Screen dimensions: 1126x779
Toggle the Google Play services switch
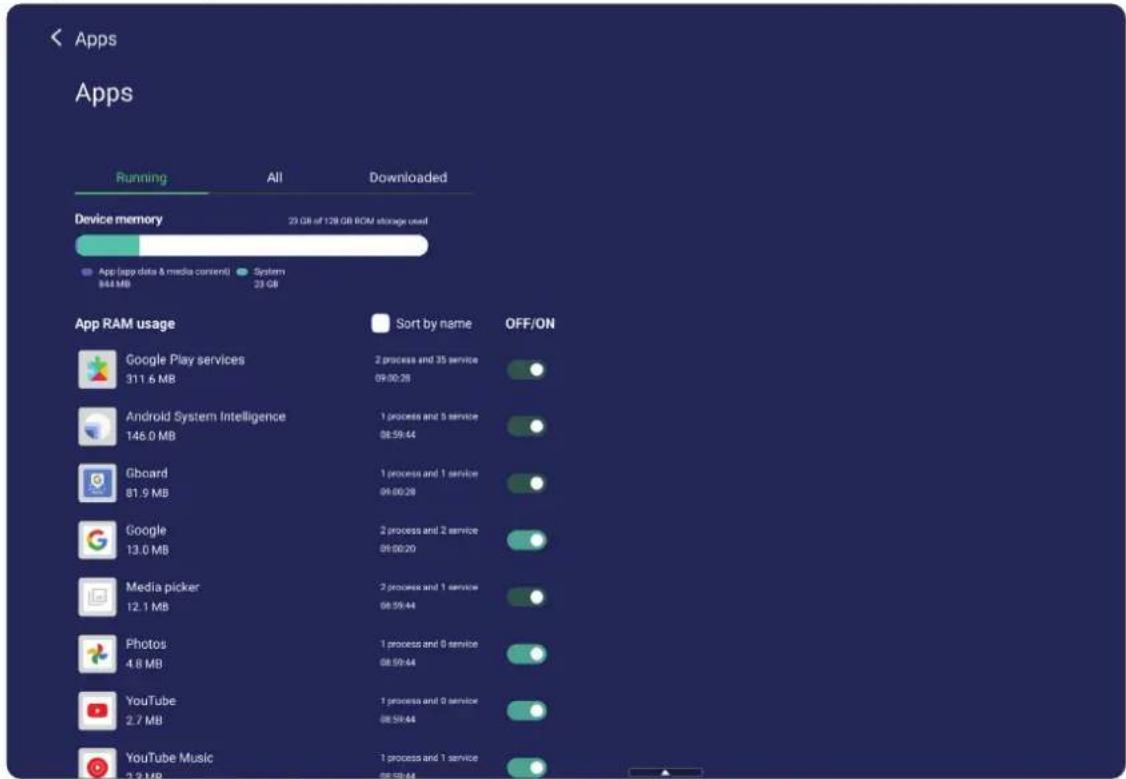click(x=527, y=369)
